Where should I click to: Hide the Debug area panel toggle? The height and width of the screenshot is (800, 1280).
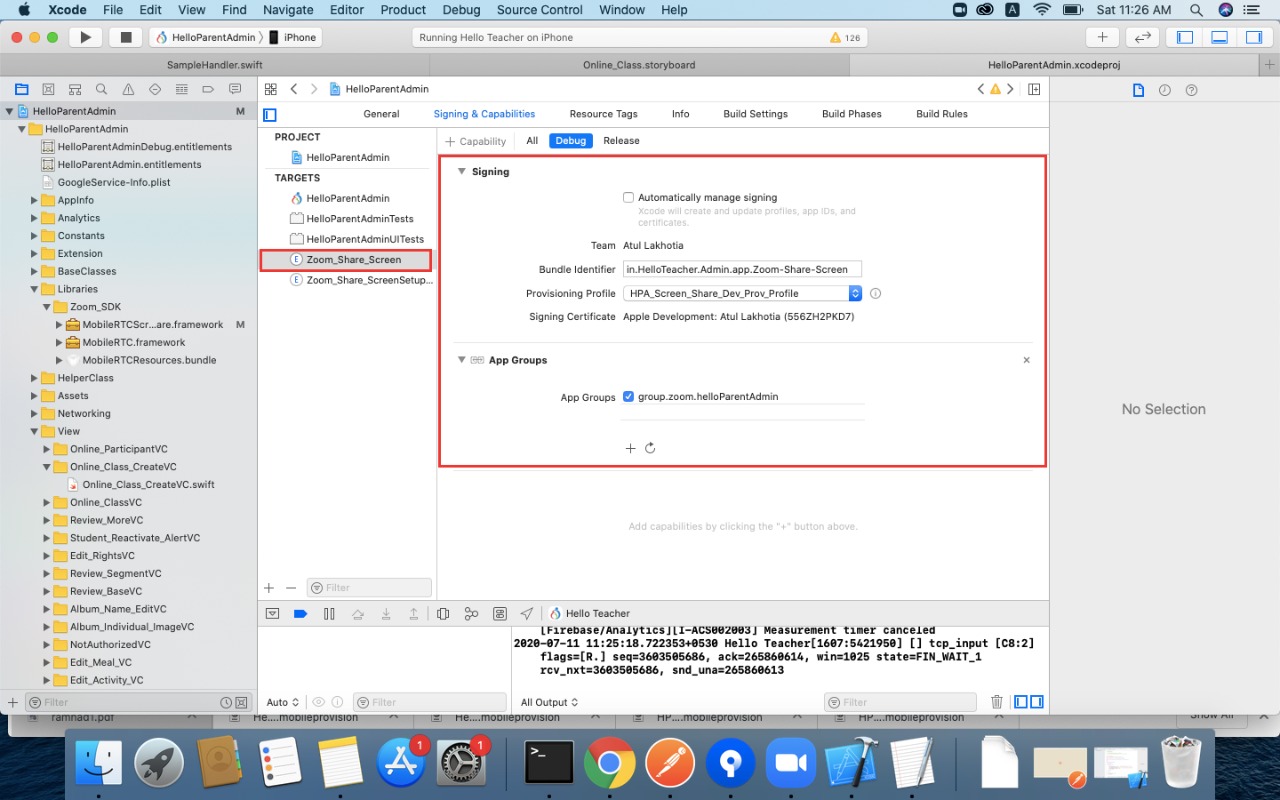(1219, 37)
